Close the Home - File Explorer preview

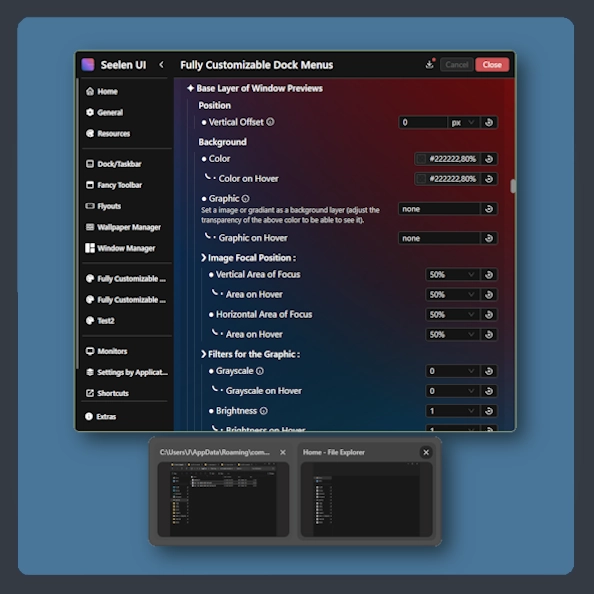coord(426,452)
